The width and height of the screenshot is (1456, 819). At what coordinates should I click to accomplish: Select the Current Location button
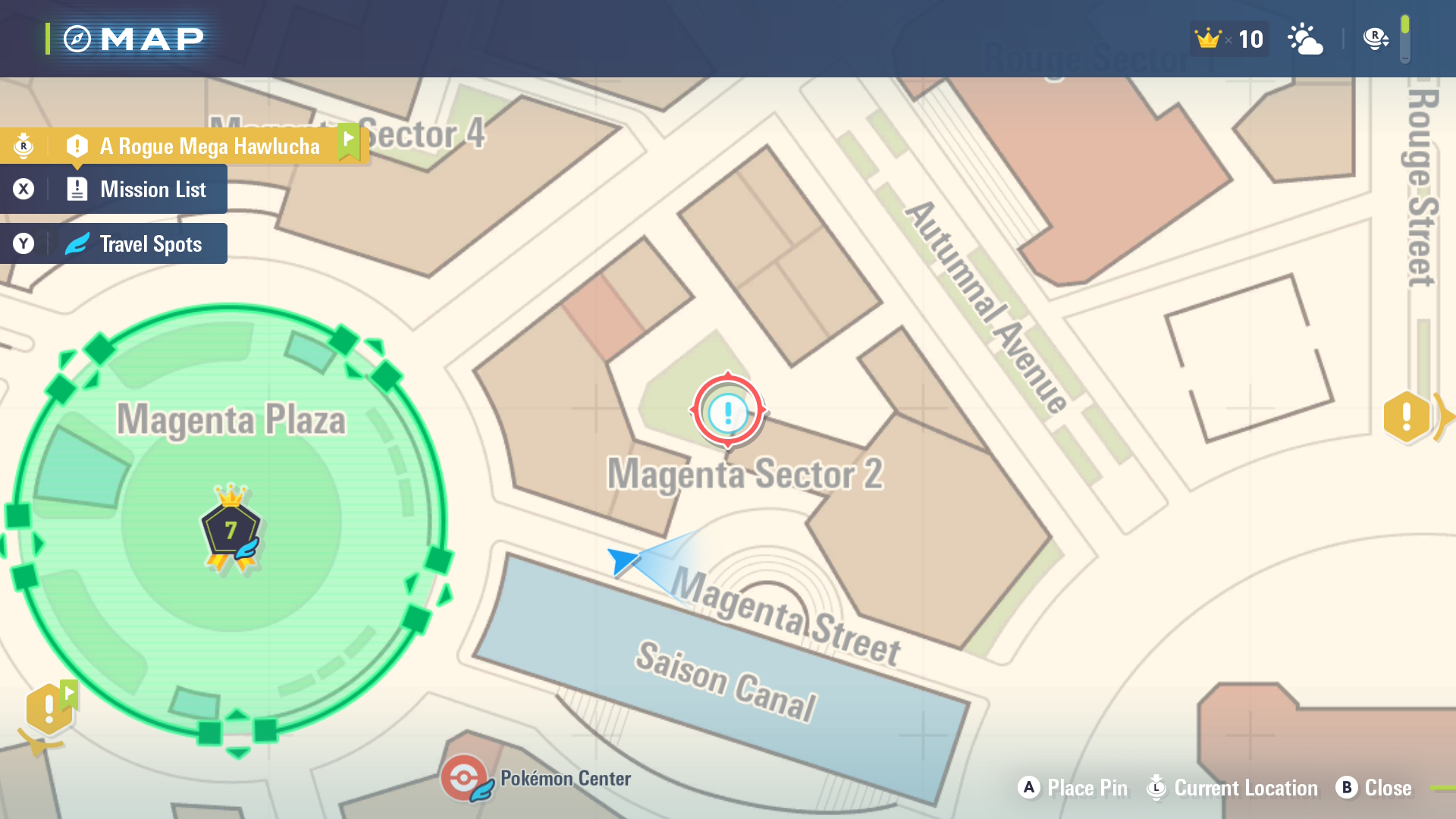pos(1232,788)
